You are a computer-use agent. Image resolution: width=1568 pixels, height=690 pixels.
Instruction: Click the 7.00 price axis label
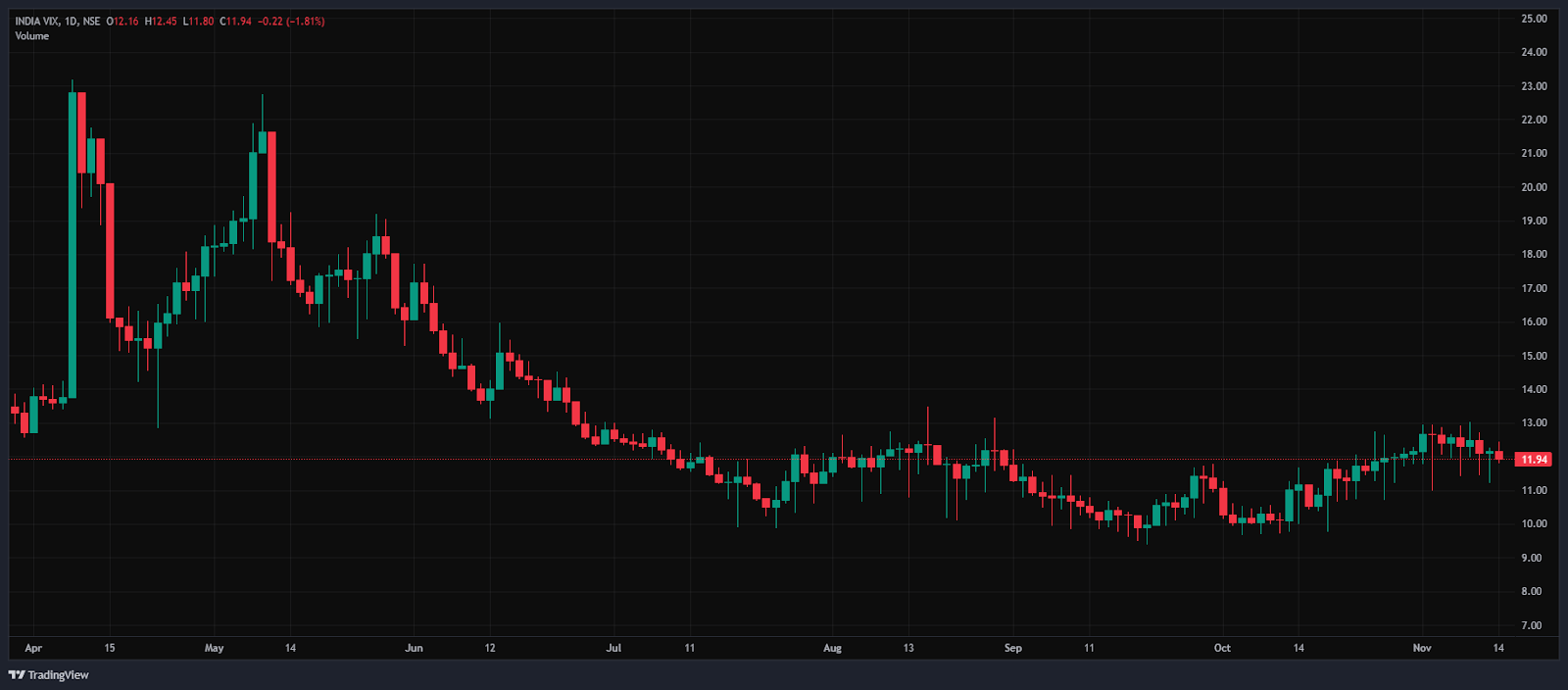1534,625
